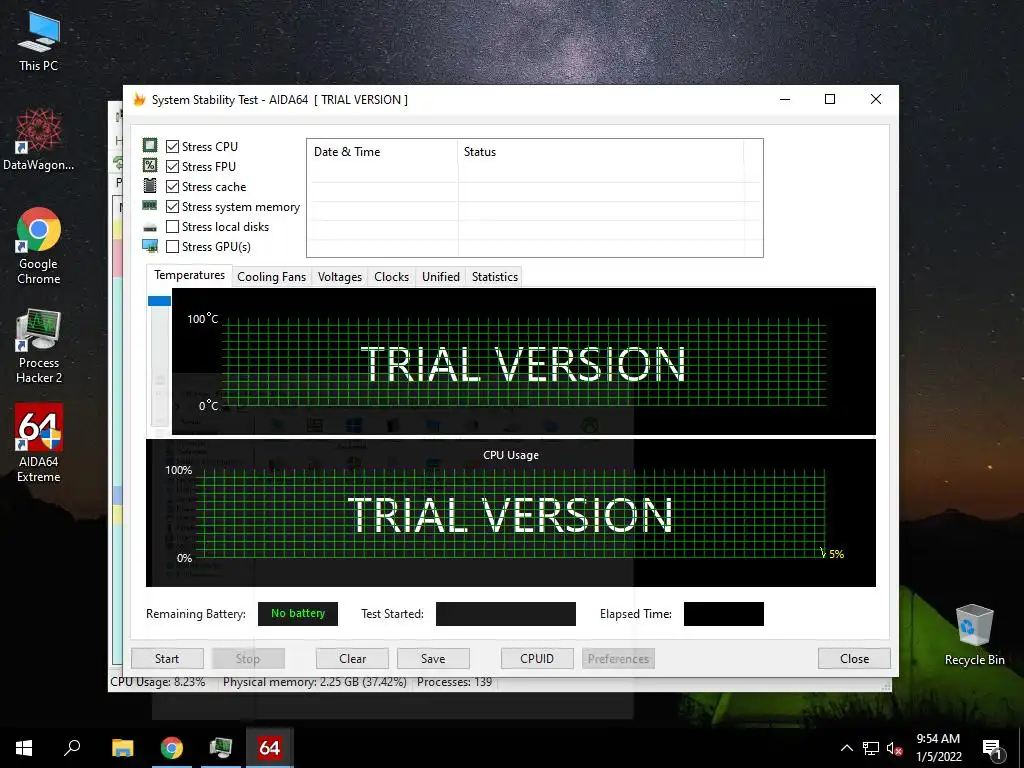Uncheck Stress system memory
Screen dimensions: 1024x768
point(172,206)
